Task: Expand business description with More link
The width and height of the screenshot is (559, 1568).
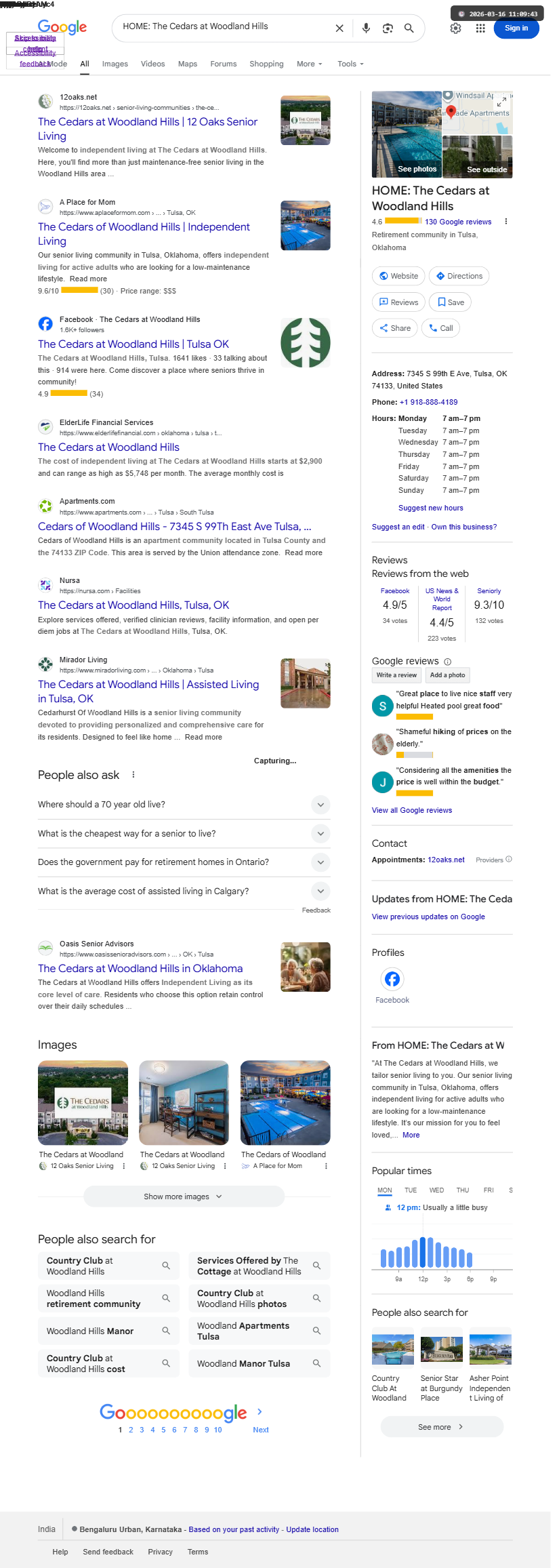Action: [411, 1135]
